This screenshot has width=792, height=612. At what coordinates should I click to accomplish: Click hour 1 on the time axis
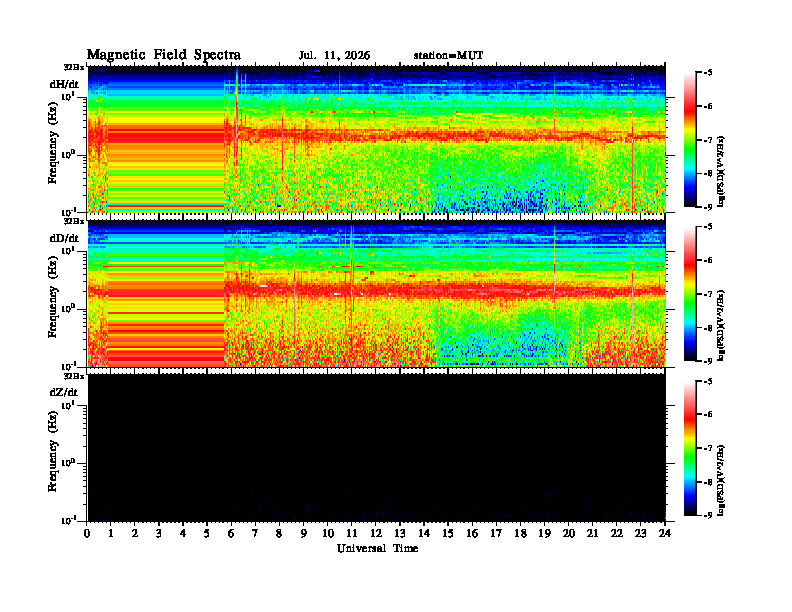pyautogui.click(x=111, y=533)
